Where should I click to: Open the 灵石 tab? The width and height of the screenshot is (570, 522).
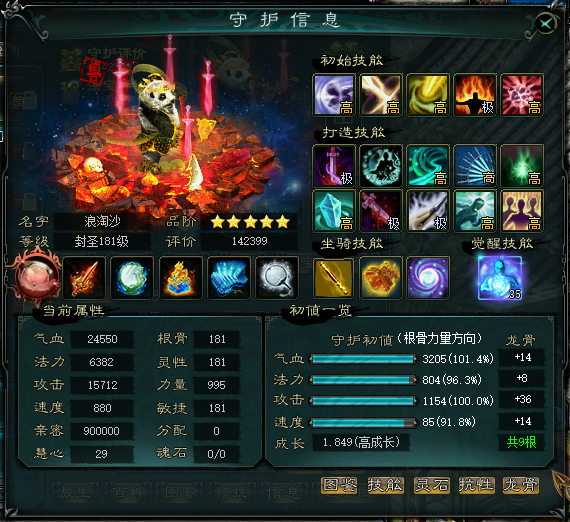[x=431, y=485]
